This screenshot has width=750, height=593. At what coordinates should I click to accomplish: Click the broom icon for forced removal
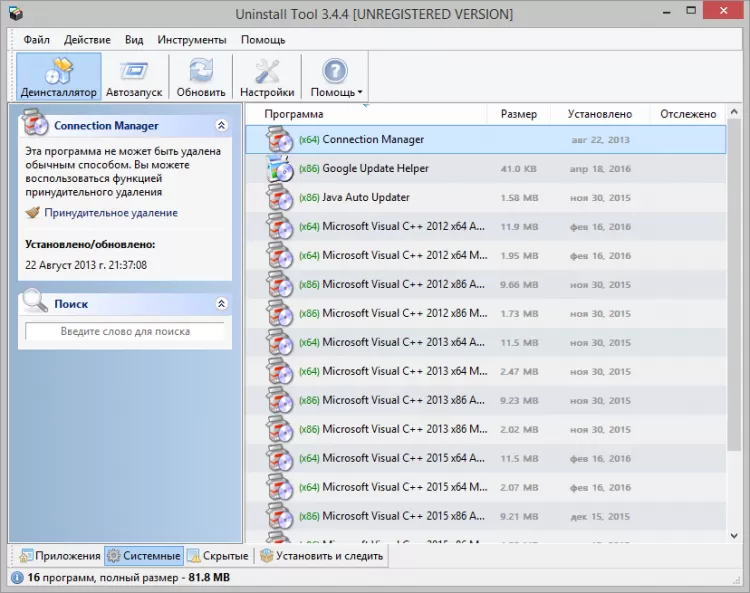pyautogui.click(x=33, y=213)
